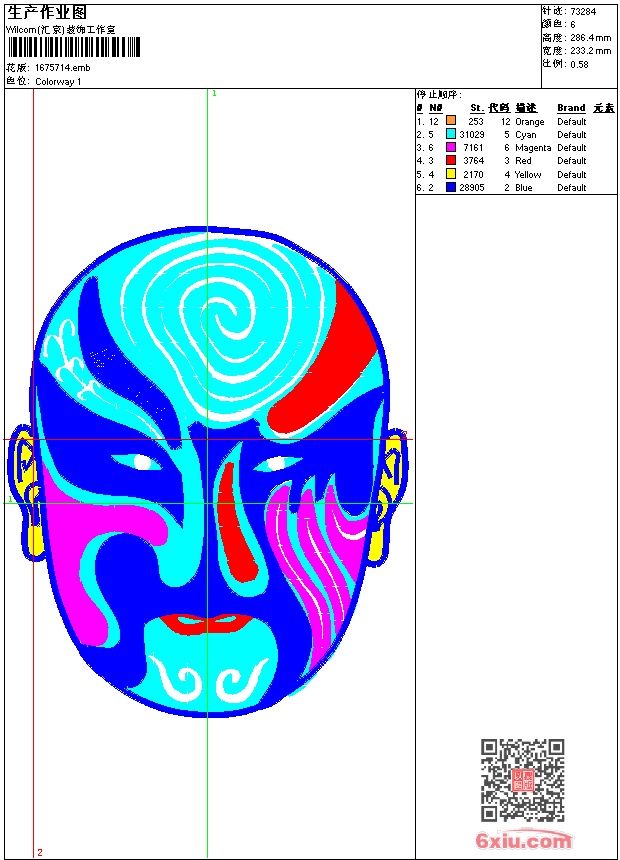Click 'Default' brand in the Blue row
This screenshot has width=620, height=860.
point(572,188)
